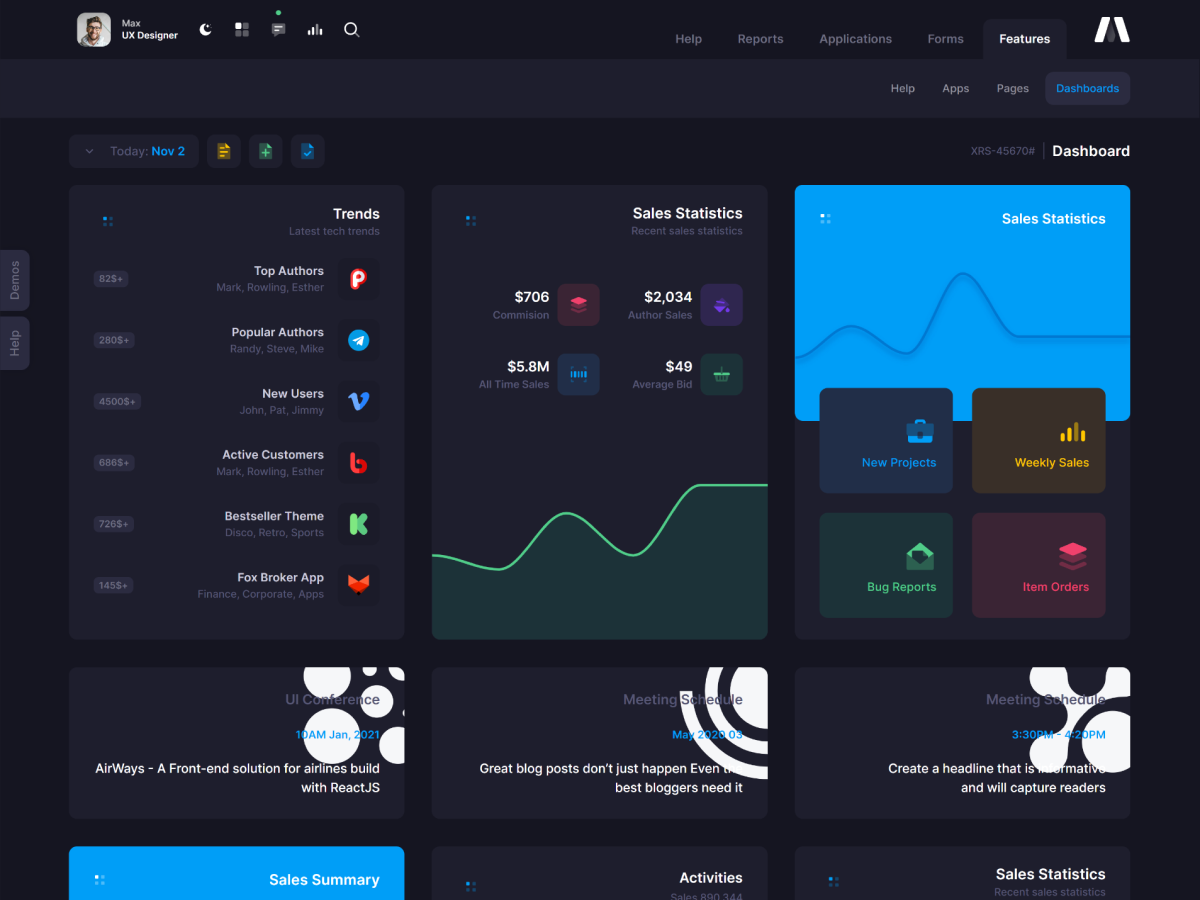Click the blue checked-file icon

(x=308, y=151)
